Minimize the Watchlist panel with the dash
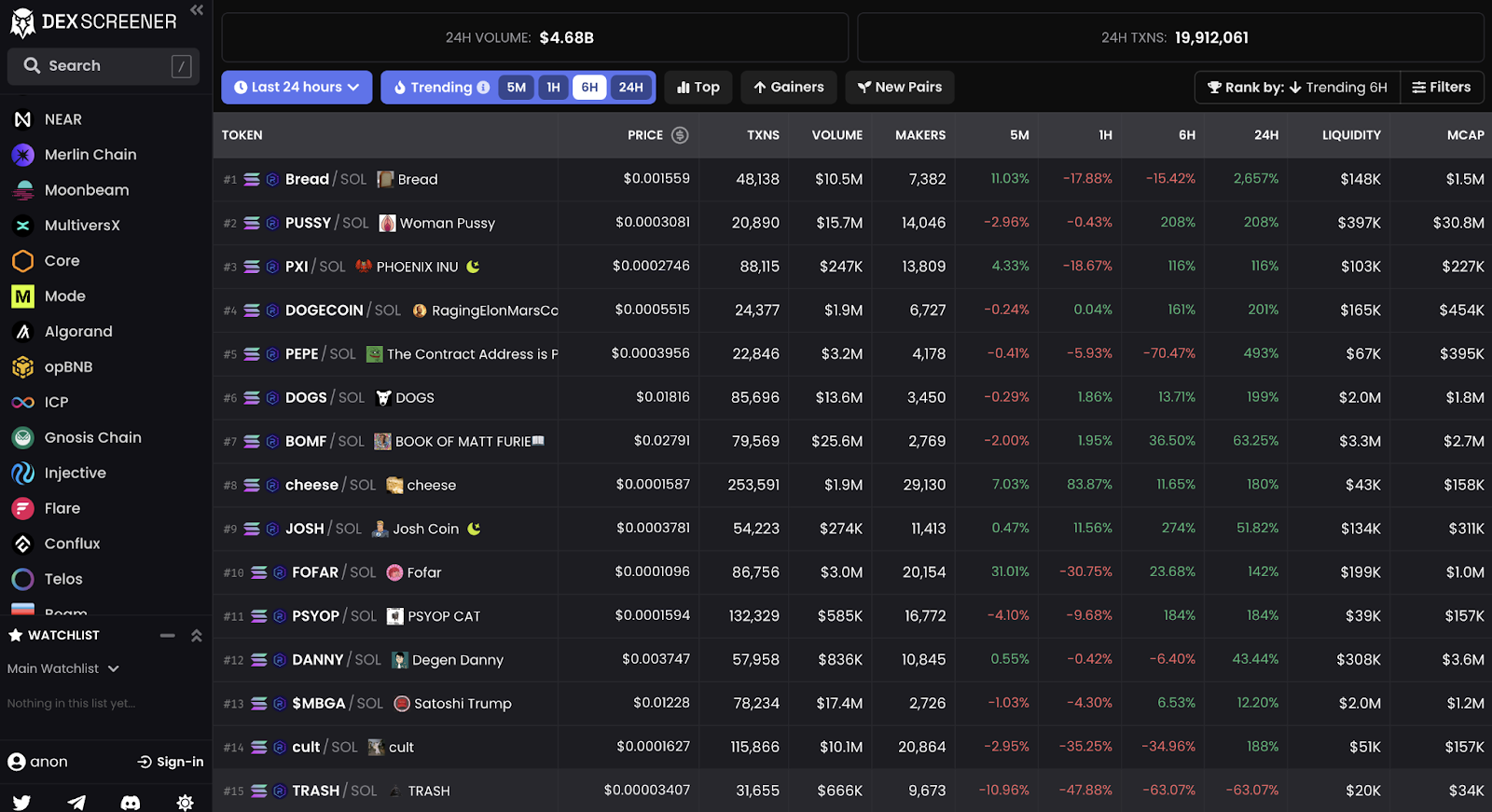This screenshot has width=1492, height=812. pos(168,636)
